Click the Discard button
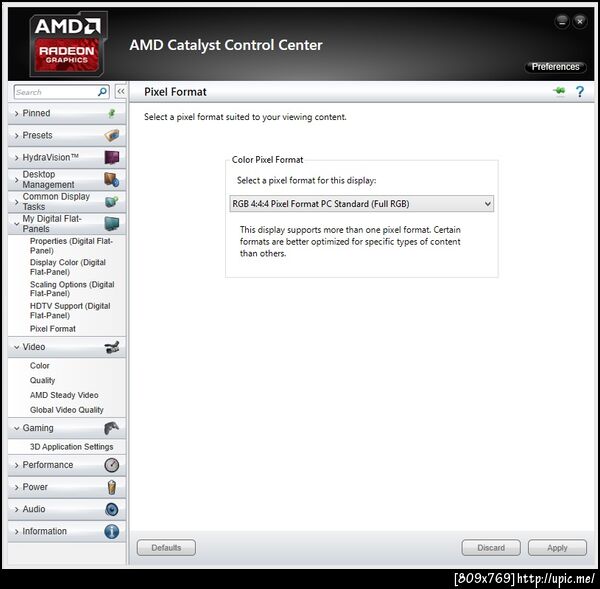The image size is (600, 589). coord(491,548)
